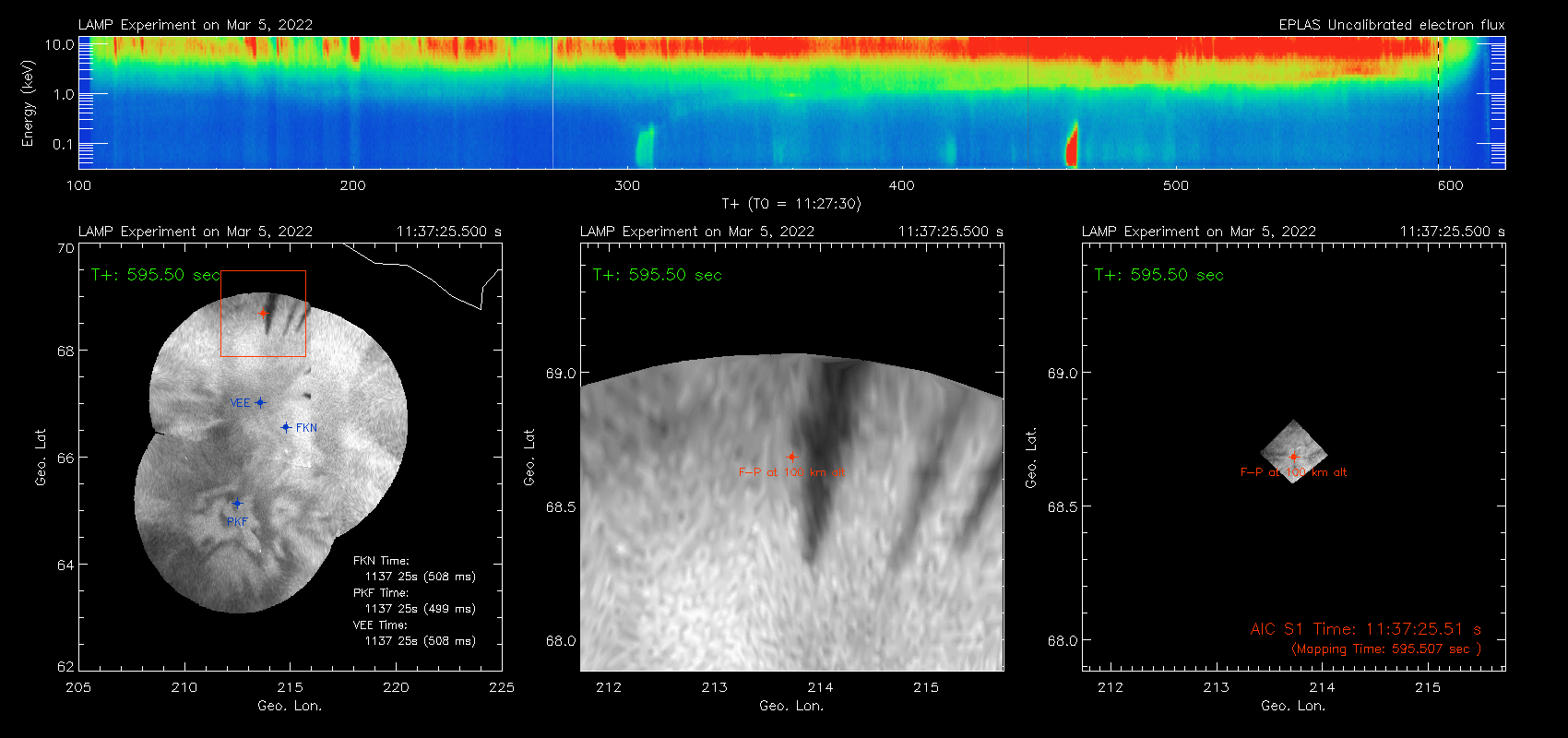1568x738 pixels.
Task: Click the Mapping Time: 595.507 sec text
Action: [x=1386, y=649]
